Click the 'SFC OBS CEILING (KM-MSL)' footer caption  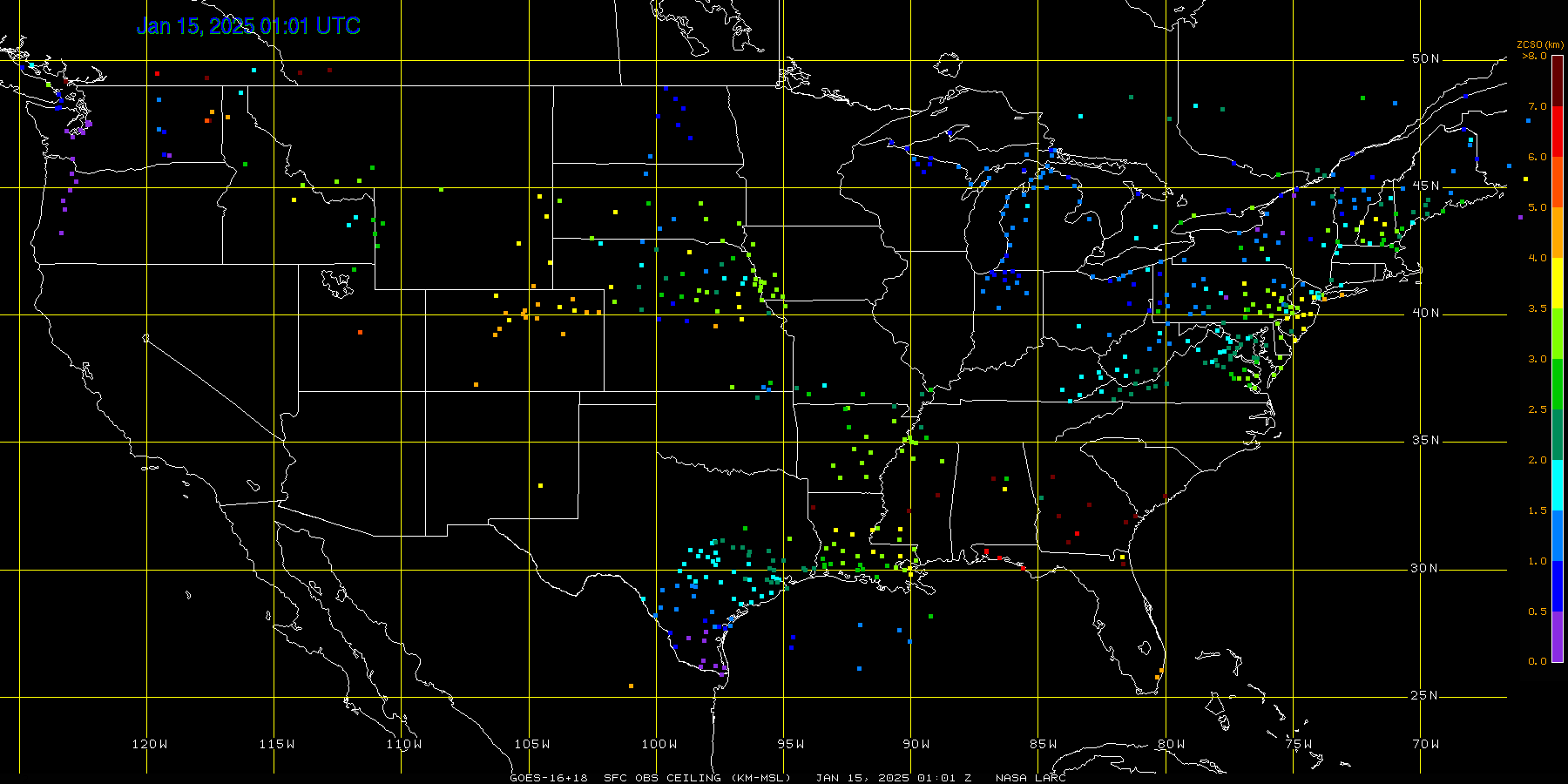tap(698, 778)
